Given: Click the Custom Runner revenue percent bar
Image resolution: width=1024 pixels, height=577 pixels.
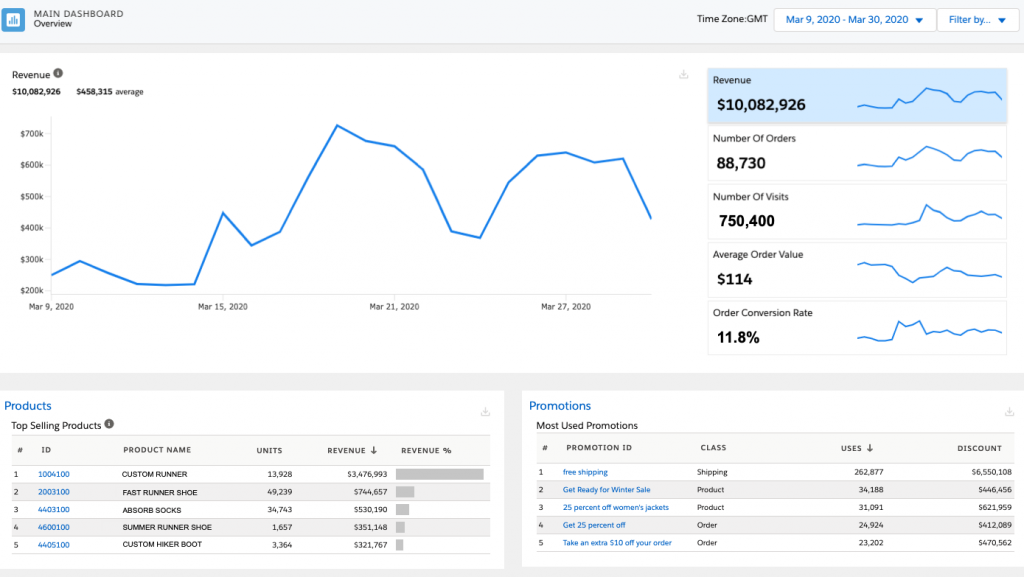Looking at the screenshot, I should pos(439,474).
